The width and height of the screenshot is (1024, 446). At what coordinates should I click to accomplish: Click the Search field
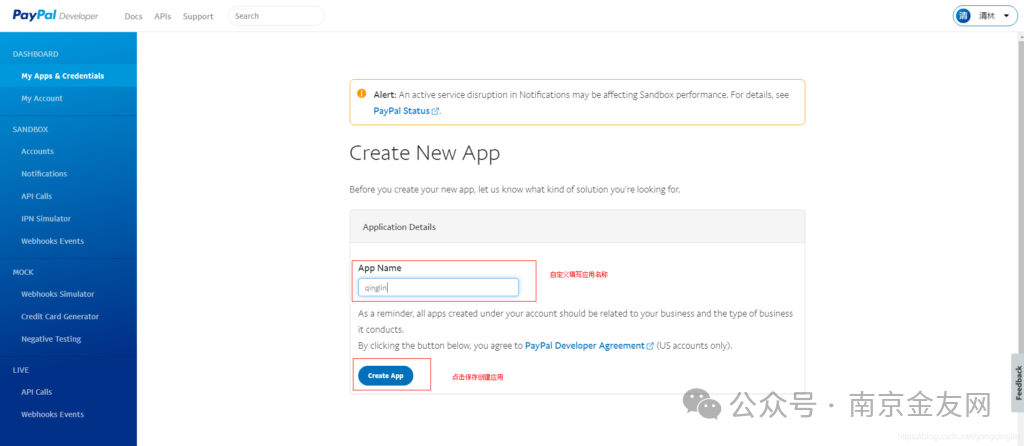pyautogui.click(x=276, y=16)
